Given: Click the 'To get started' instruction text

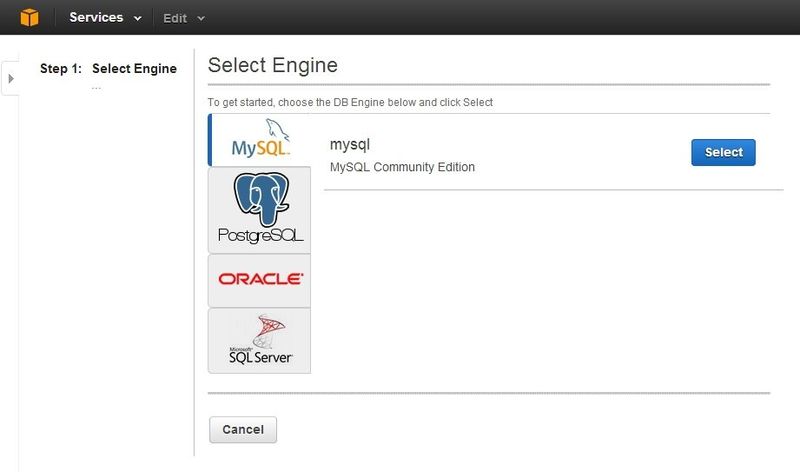Looking at the screenshot, I should pyautogui.click(x=350, y=102).
